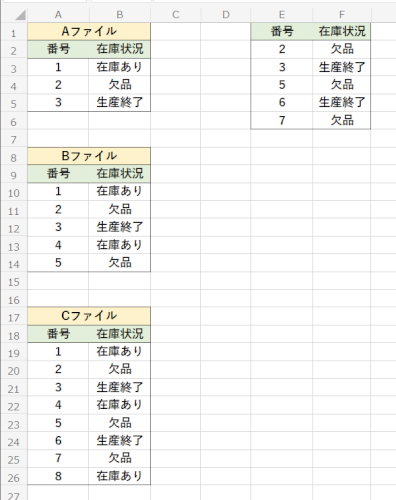This screenshot has height=500, width=396.
Task: Select the 番号 header in column E
Action: pos(282,32)
